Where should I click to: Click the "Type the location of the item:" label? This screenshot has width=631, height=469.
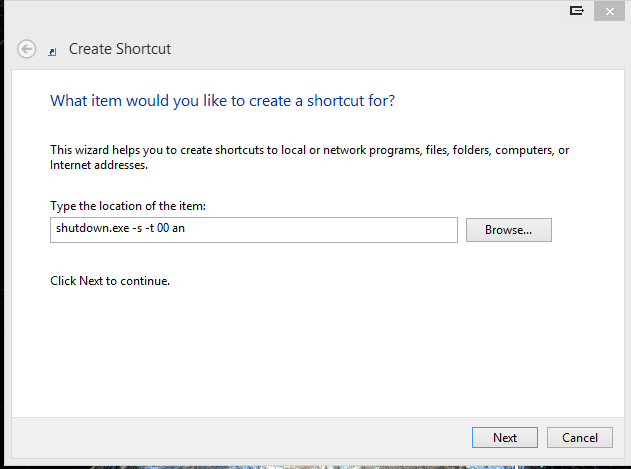[128, 206]
